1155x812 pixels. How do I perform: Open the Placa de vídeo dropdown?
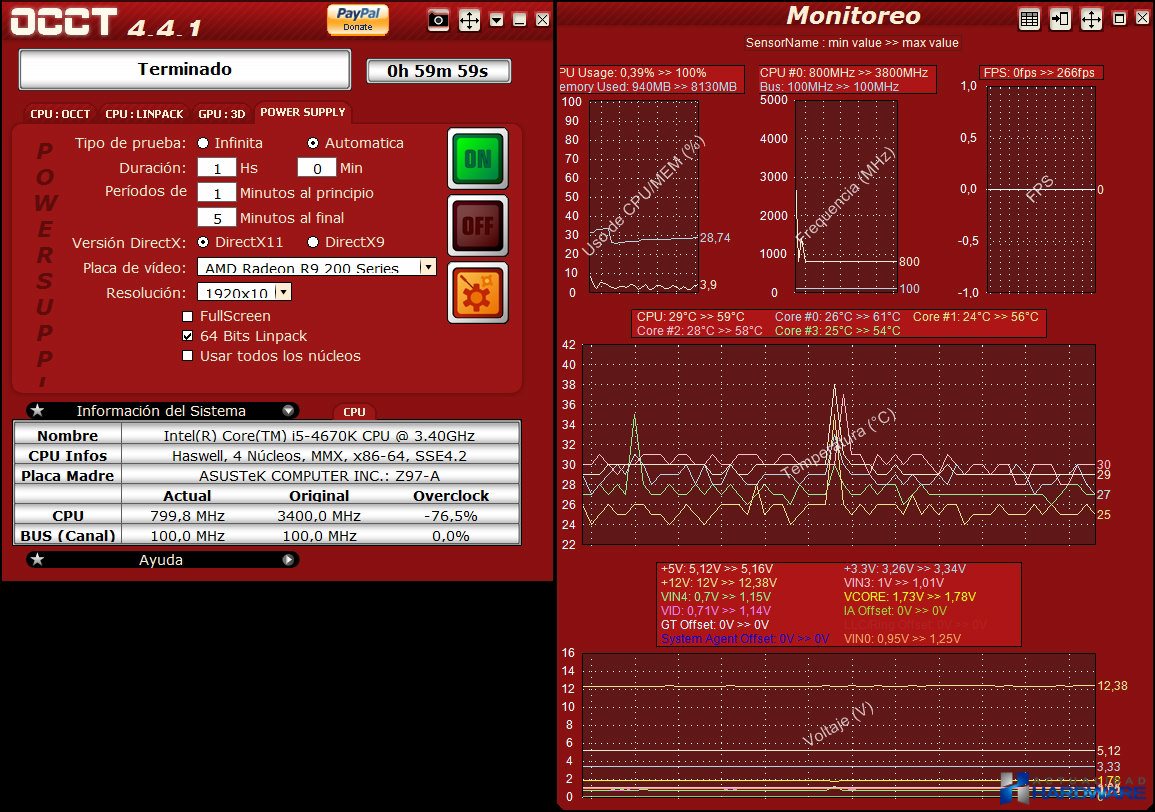[x=427, y=267]
